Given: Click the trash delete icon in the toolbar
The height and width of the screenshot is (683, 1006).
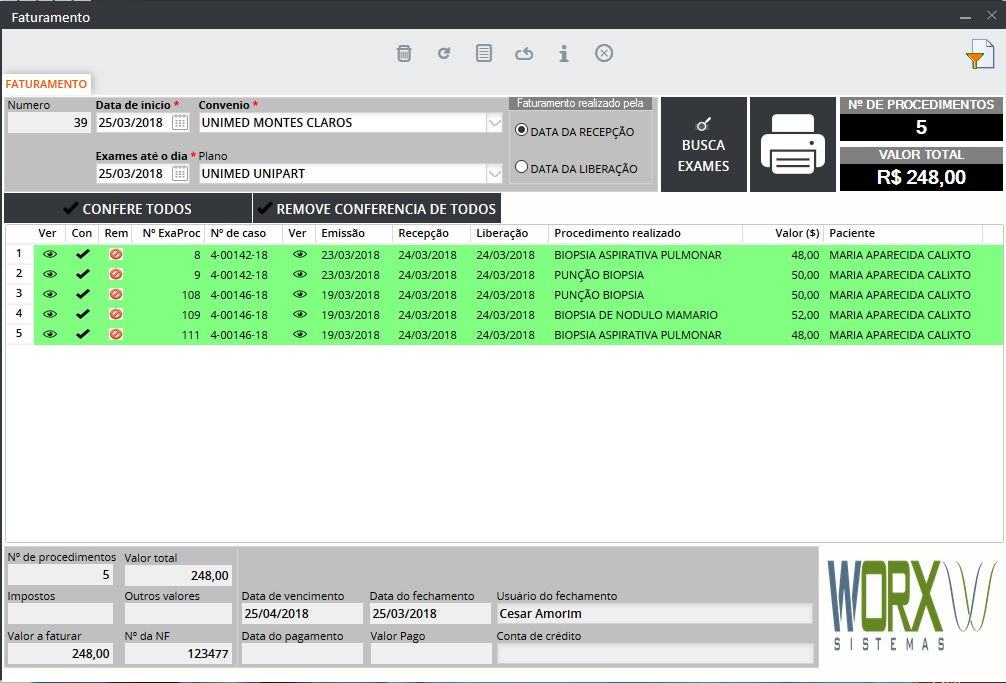Looking at the screenshot, I should click(404, 53).
